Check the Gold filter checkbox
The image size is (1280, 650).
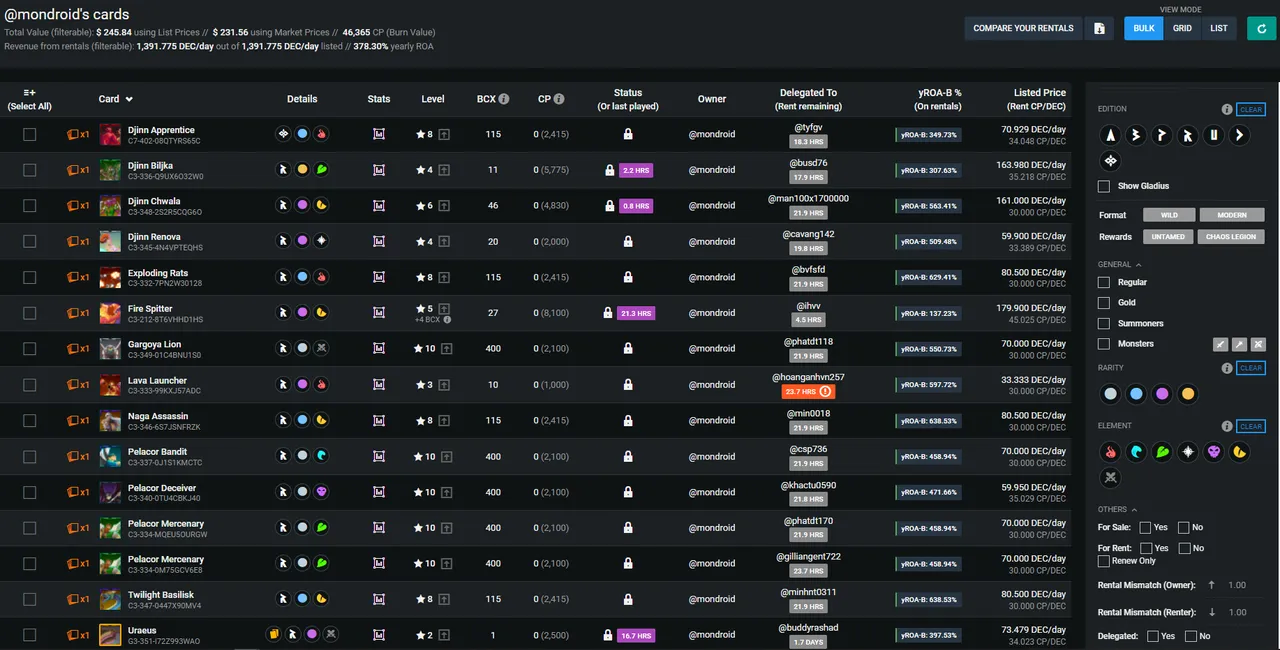[x=1104, y=303]
